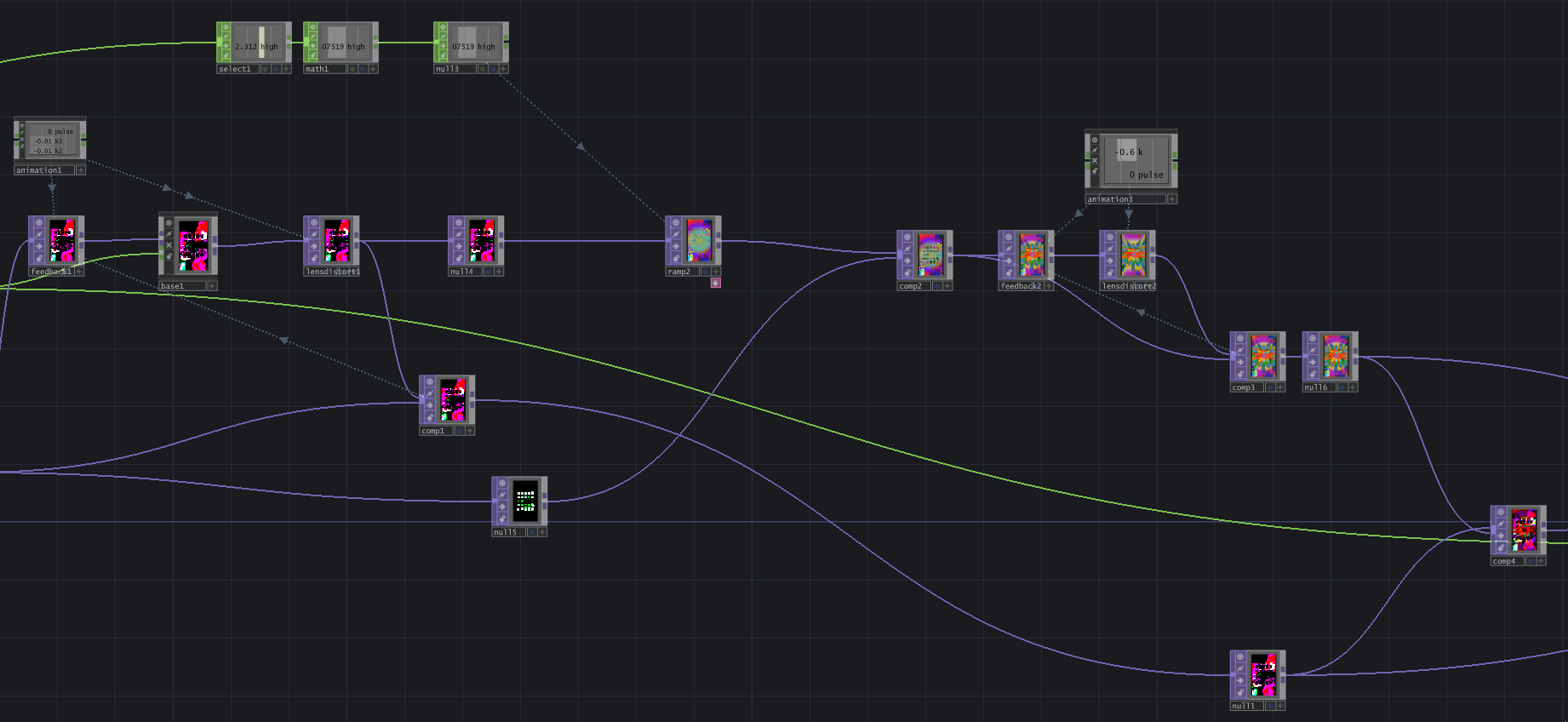Toggle viewer active flag on ramp2

point(675,223)
